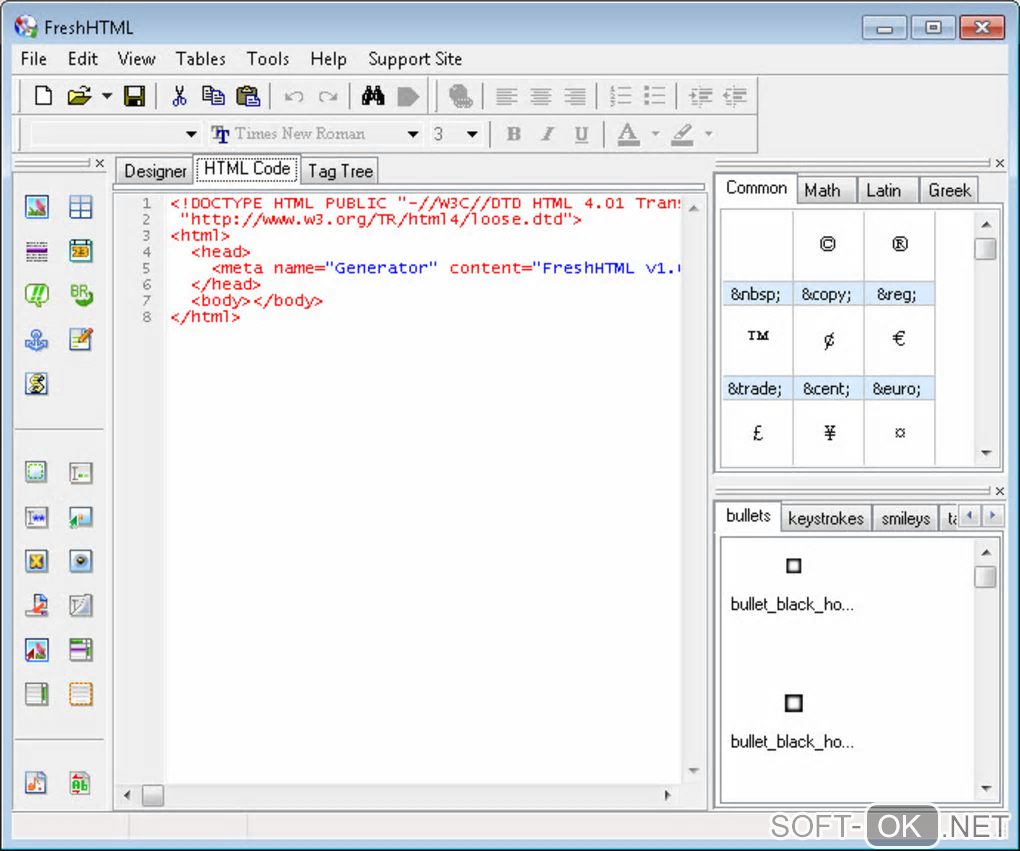Click the Paste clipboard icon
Screen dimensions: 1020x851
click(247, 96)
